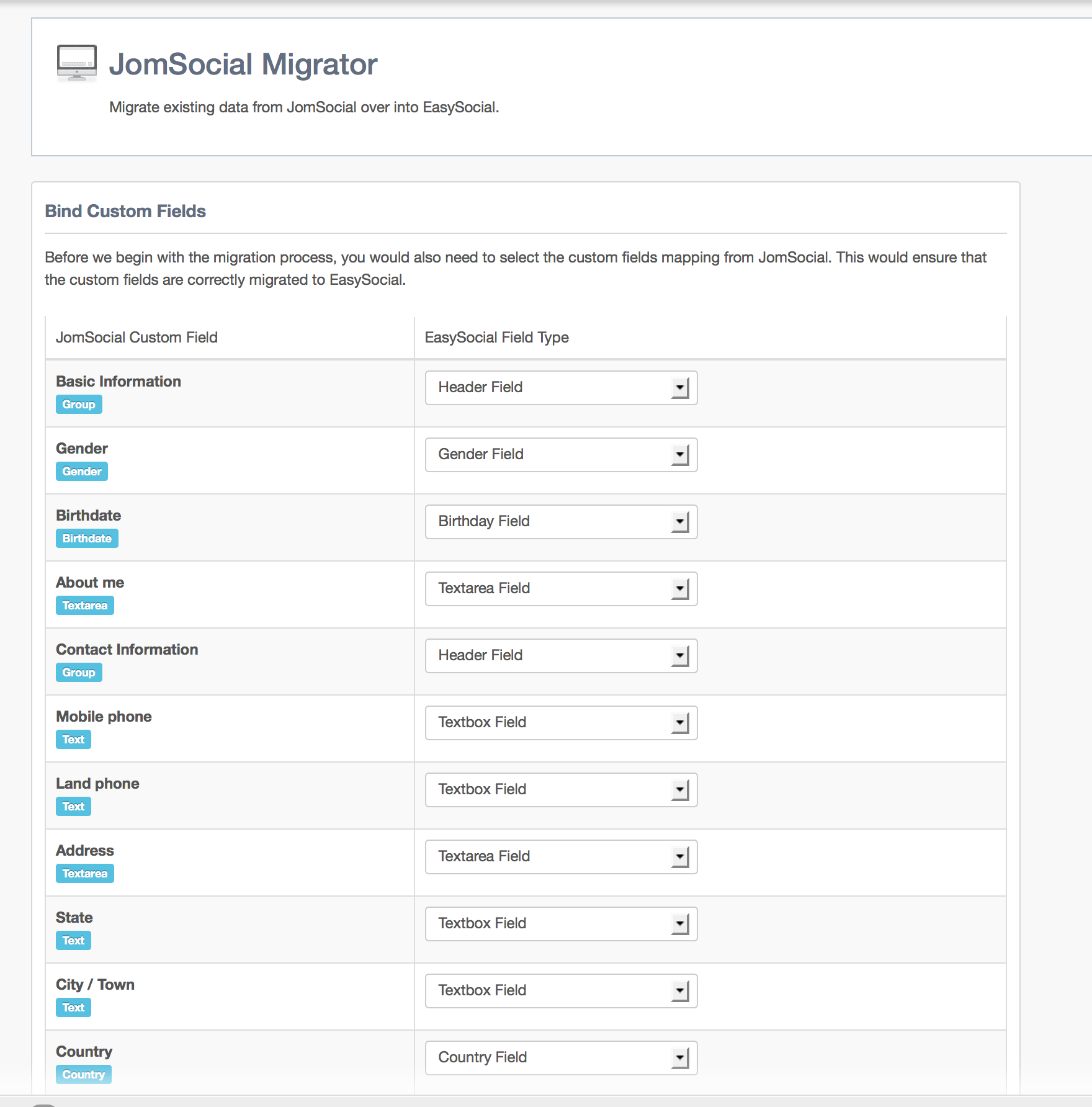Click the Contact Information field name
The image size is (1092, 1107).
[x=127, y=650]
